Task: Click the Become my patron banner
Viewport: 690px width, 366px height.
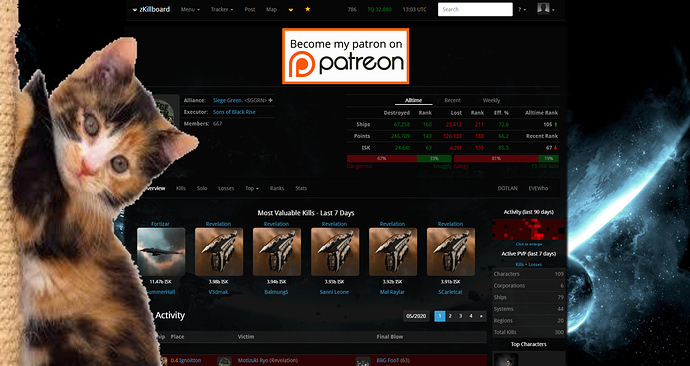Action: (x=345, y=56)
